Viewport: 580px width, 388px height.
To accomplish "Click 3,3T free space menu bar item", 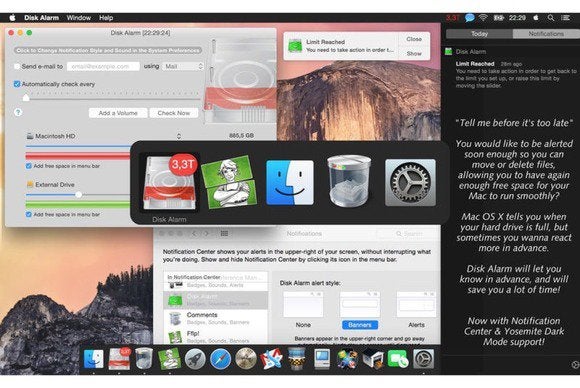I will 453,18.
